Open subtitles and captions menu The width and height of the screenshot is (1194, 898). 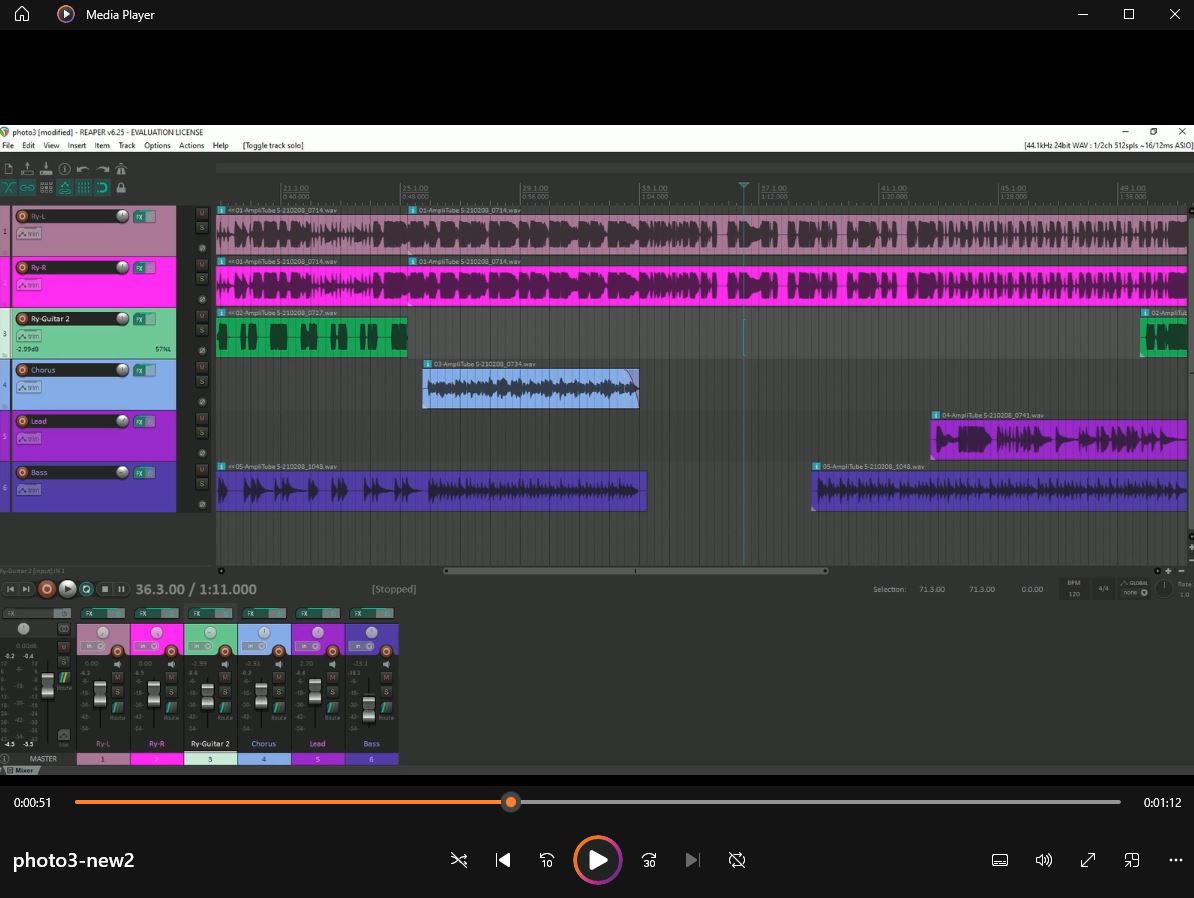pos(1000,860)
